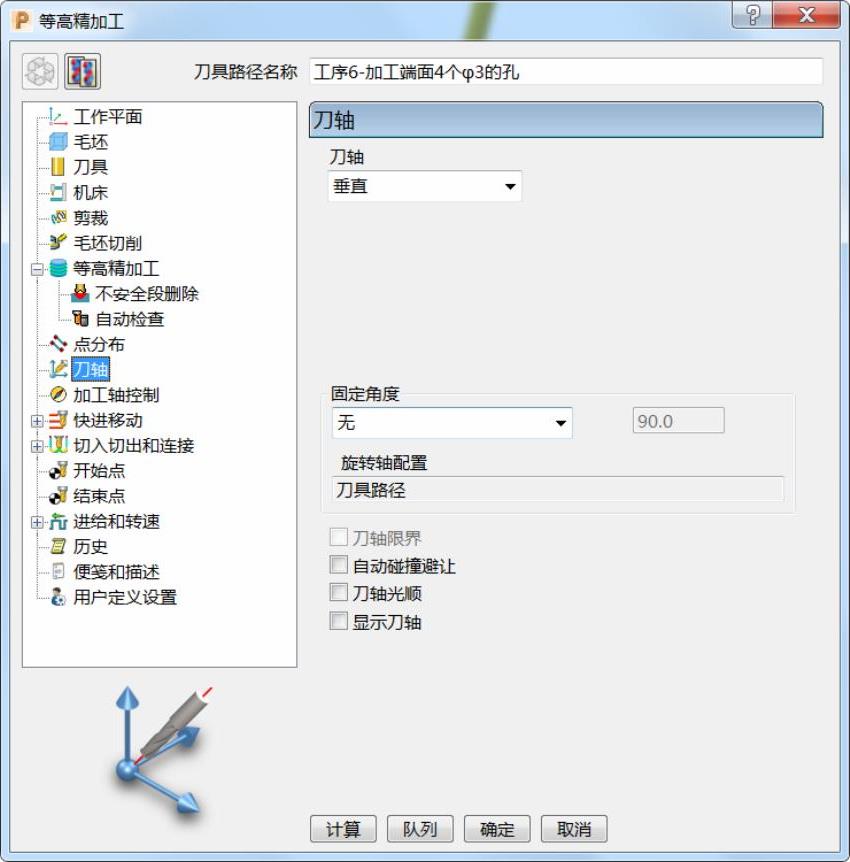Click the workplane (工作平面) icon in tree
This screenshot has height=862, width=850.
(x=58, y=116)
